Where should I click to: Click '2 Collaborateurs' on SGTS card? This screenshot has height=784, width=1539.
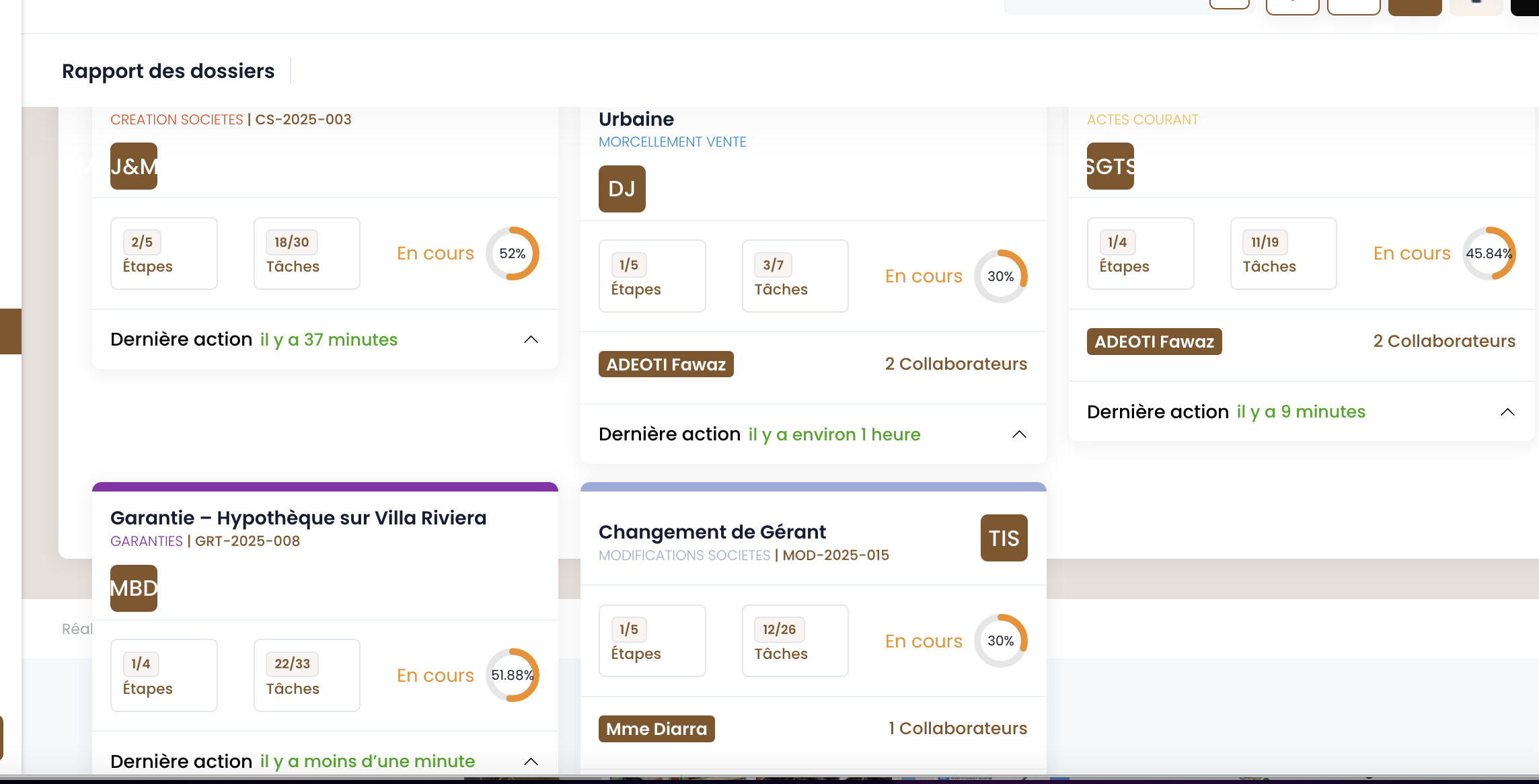(x=1444, y=341)
